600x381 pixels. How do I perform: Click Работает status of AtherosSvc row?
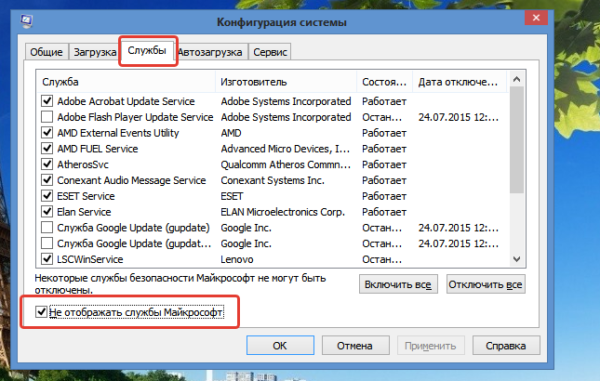point(384,164)
